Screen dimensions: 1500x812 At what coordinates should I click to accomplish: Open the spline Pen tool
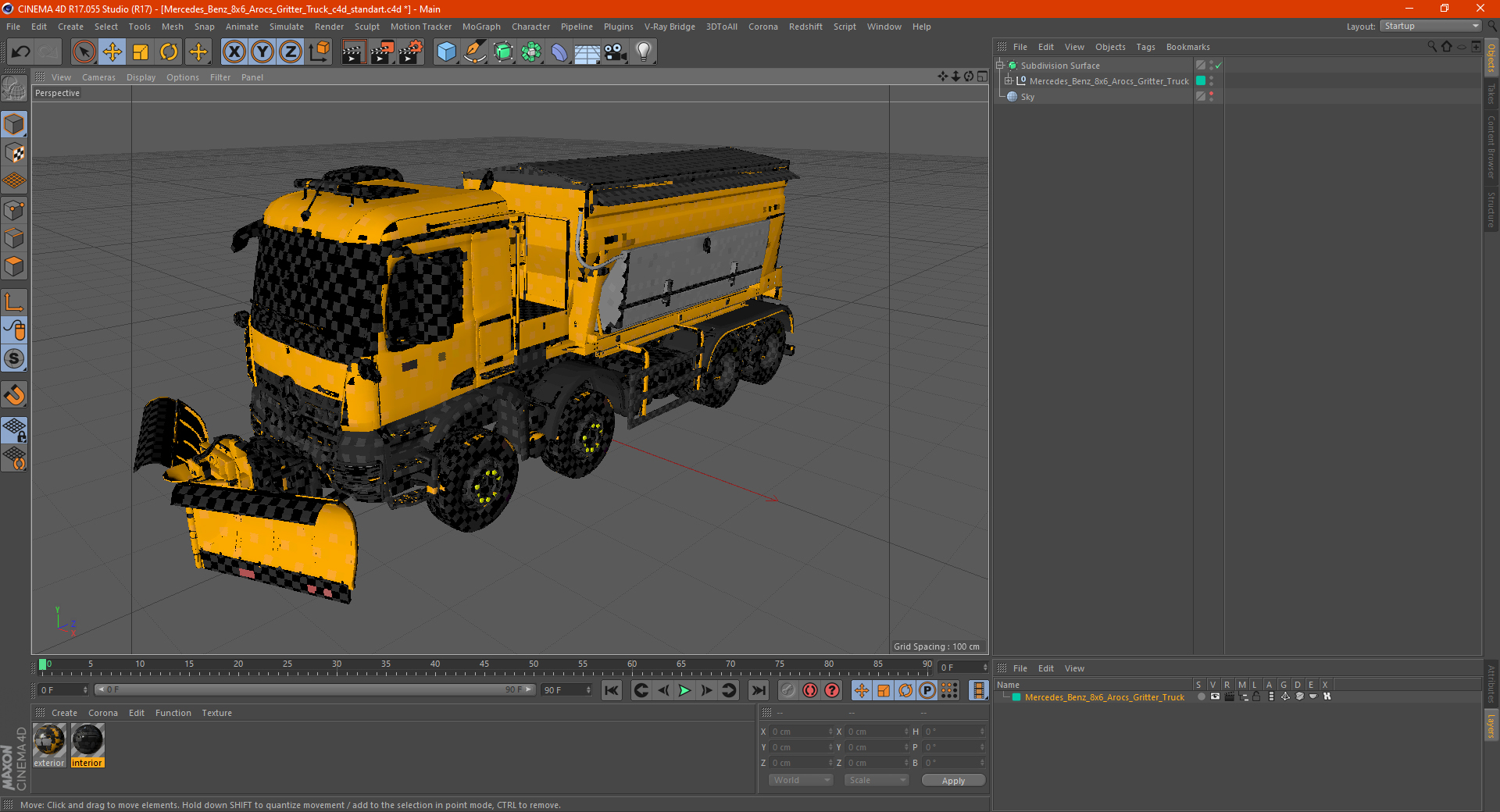pyautogui.click(x=474, y=52)
